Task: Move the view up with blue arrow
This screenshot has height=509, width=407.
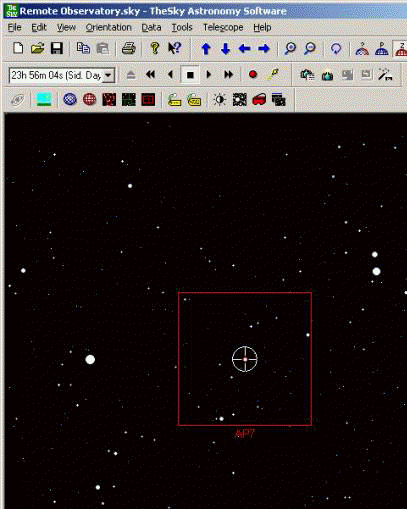Action: [206, 49]
